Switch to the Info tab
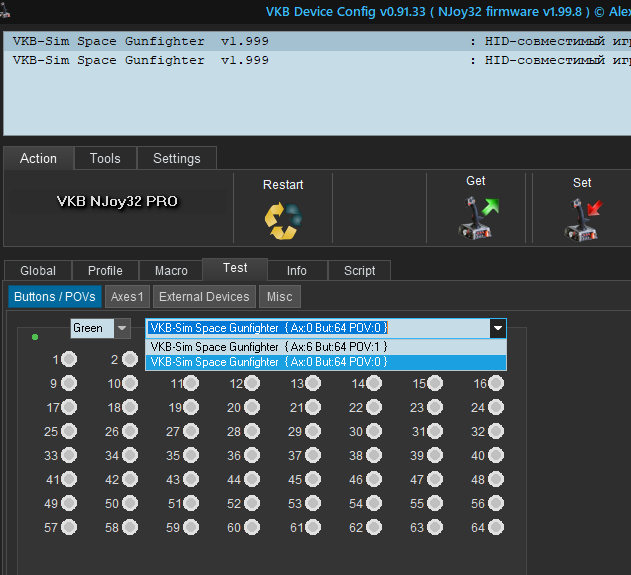The image size is (631, 575). pos(297,271)
